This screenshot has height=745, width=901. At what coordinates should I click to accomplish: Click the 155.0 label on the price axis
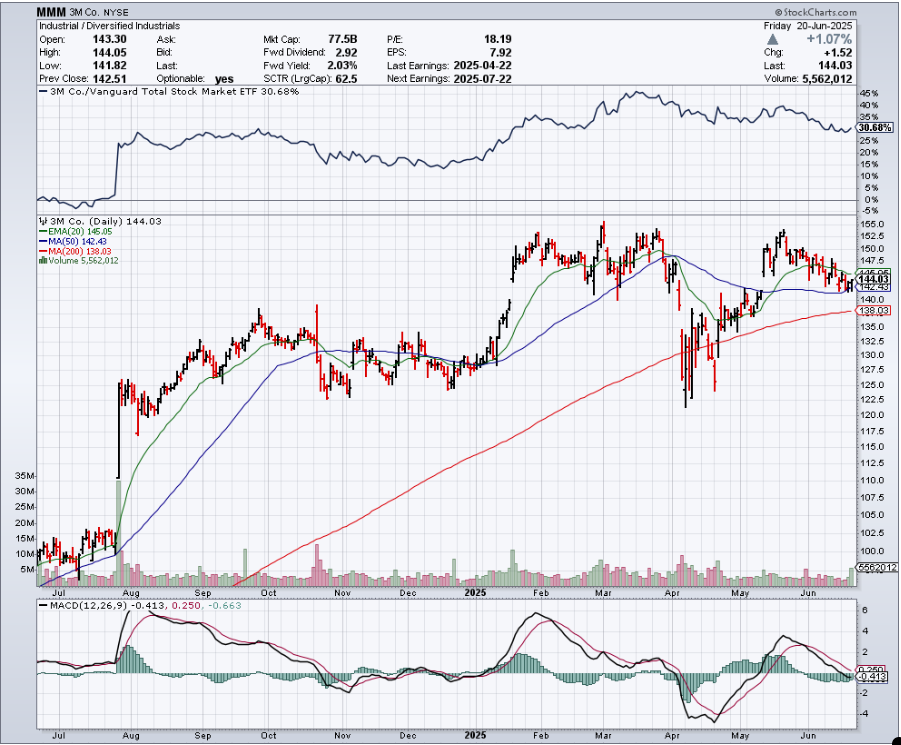(872, 224)
